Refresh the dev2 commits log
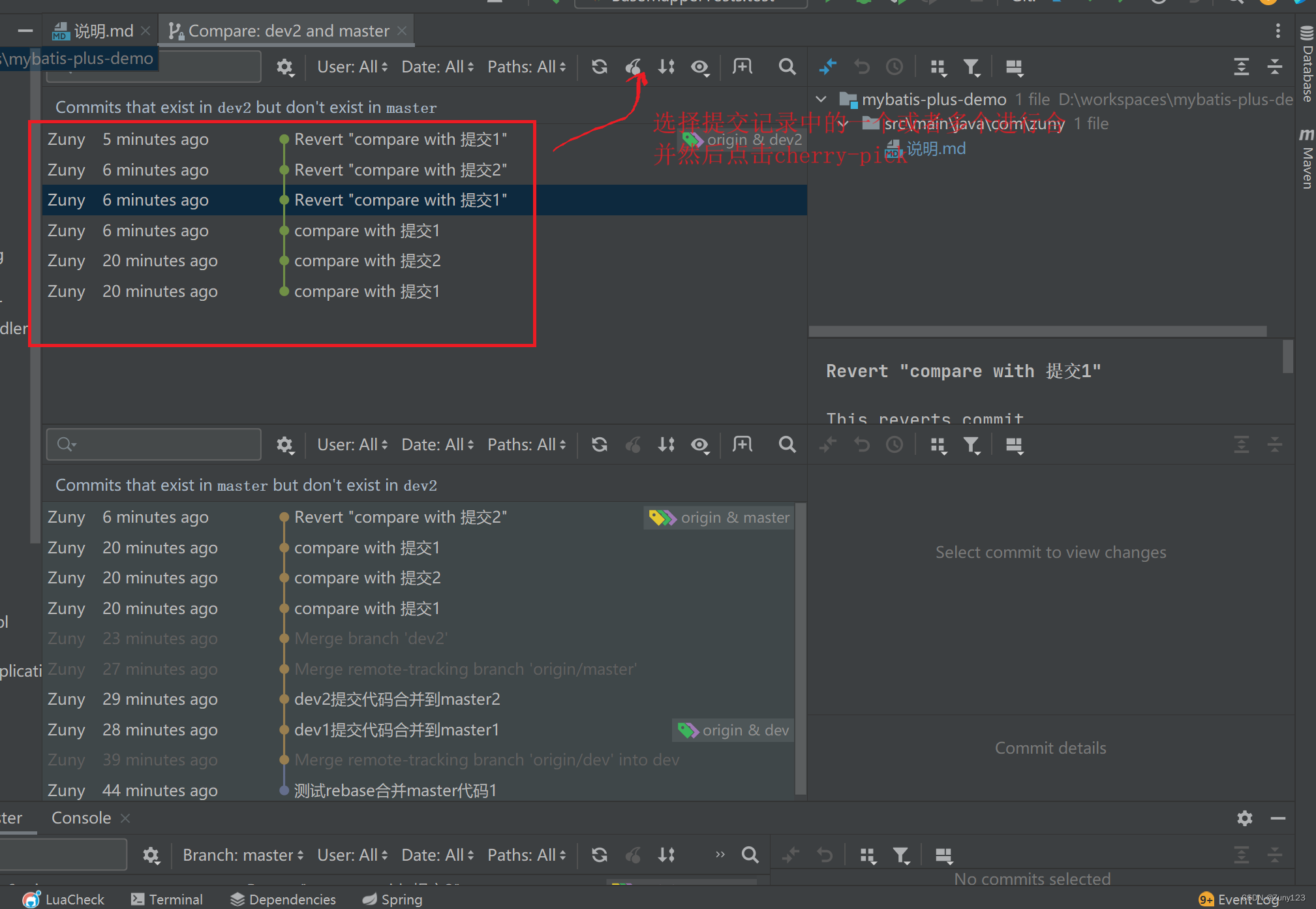This screenshot has height=909, width=1316. click(x=599, y=67)
